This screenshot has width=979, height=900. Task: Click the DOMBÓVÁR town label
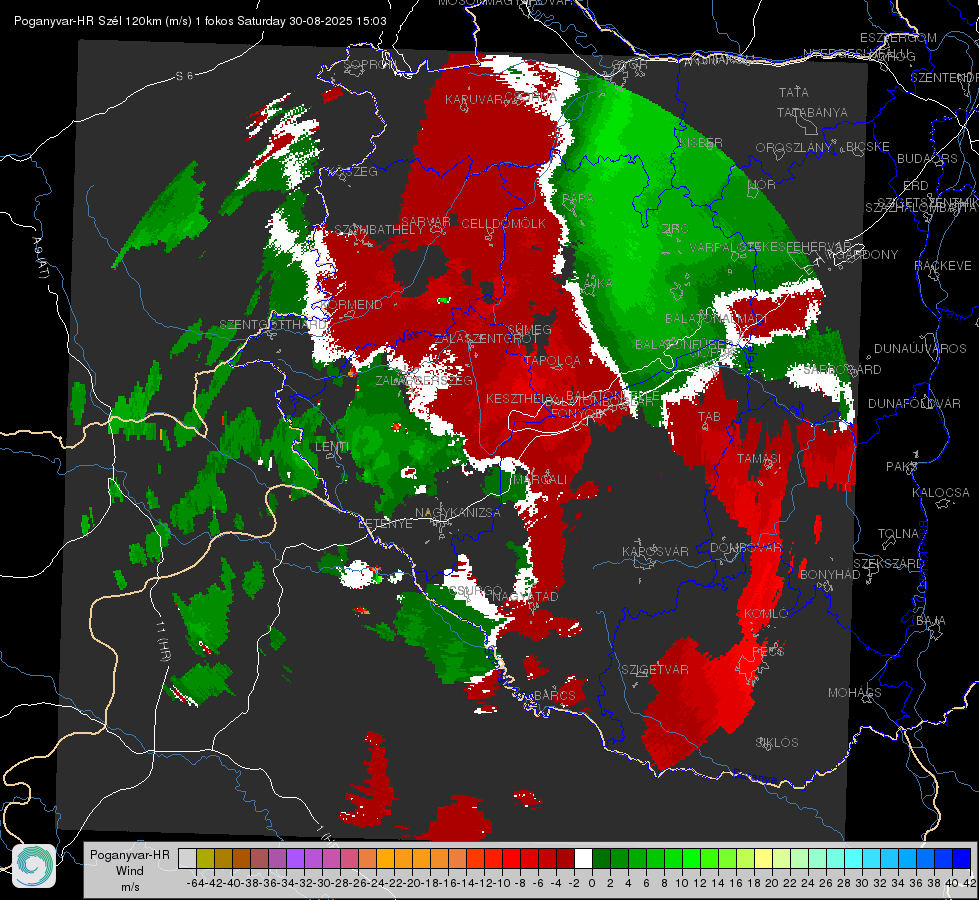[745, 547]
